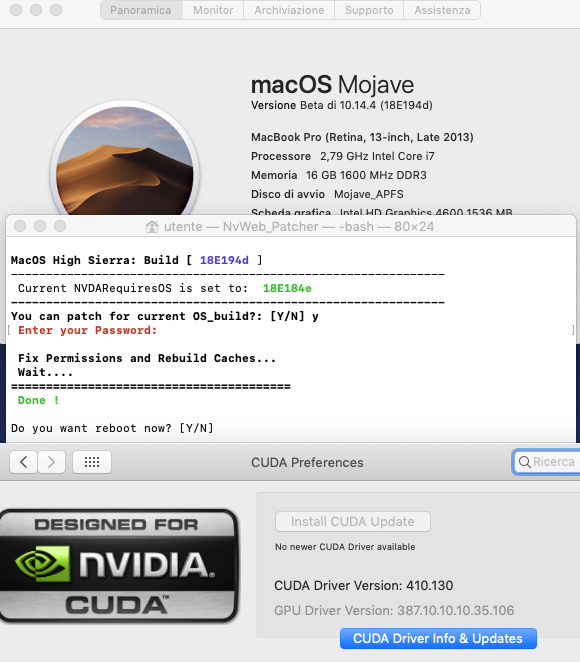Viewport: 580px width, 662px height.
Task: Show all preferences via grid icon
Action: pos(92,462)
